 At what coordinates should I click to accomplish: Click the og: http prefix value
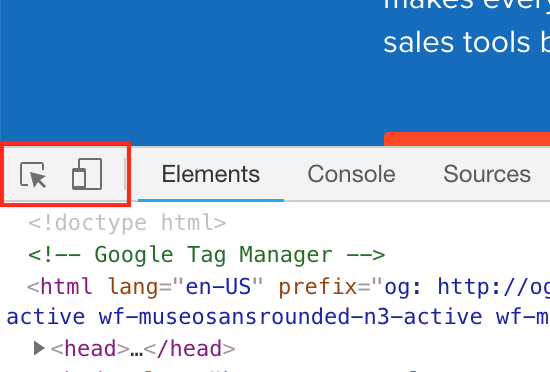point(467,286)
